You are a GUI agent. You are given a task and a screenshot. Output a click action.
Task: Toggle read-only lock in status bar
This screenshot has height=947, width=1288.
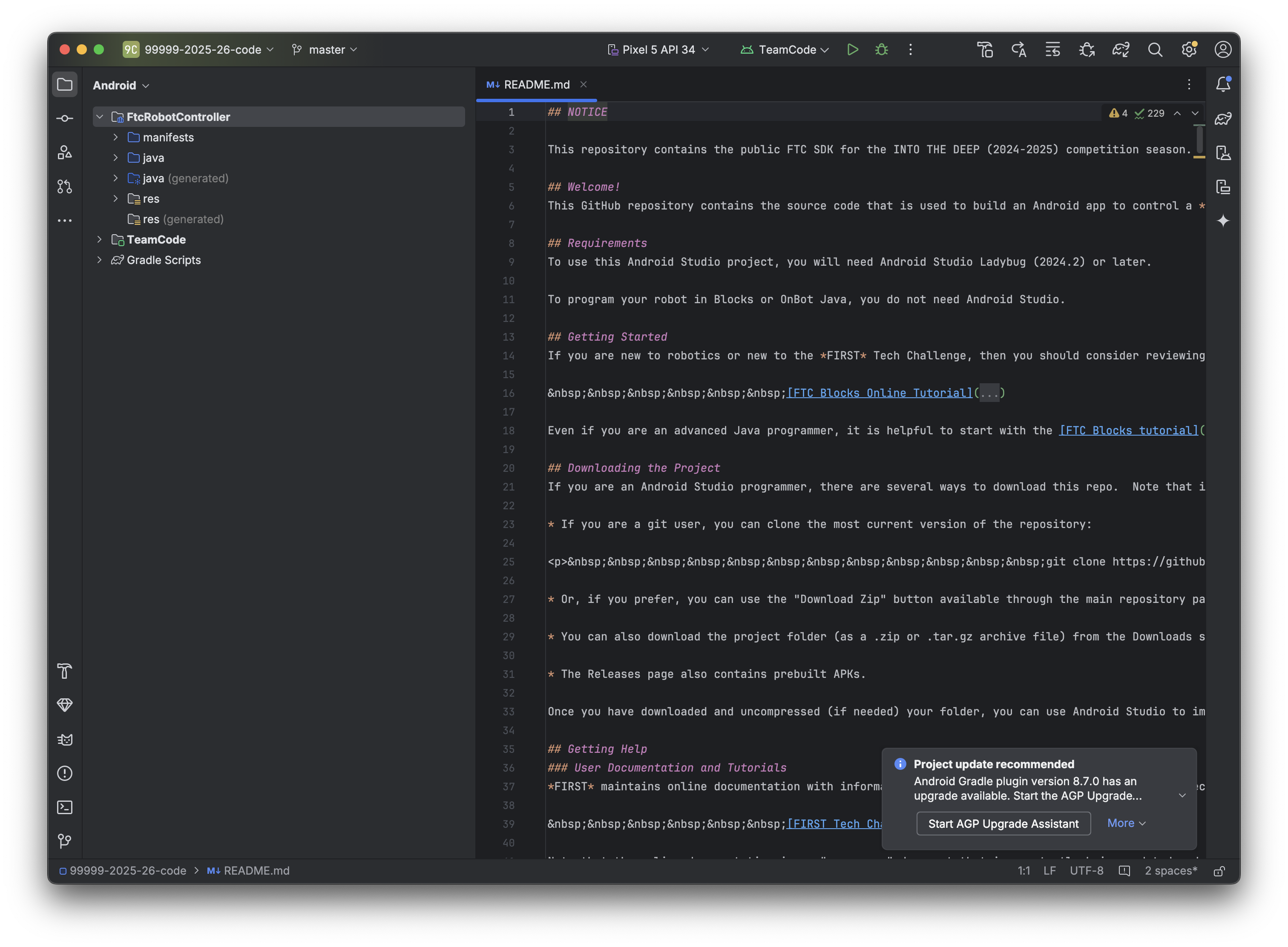coord(1219,871)
